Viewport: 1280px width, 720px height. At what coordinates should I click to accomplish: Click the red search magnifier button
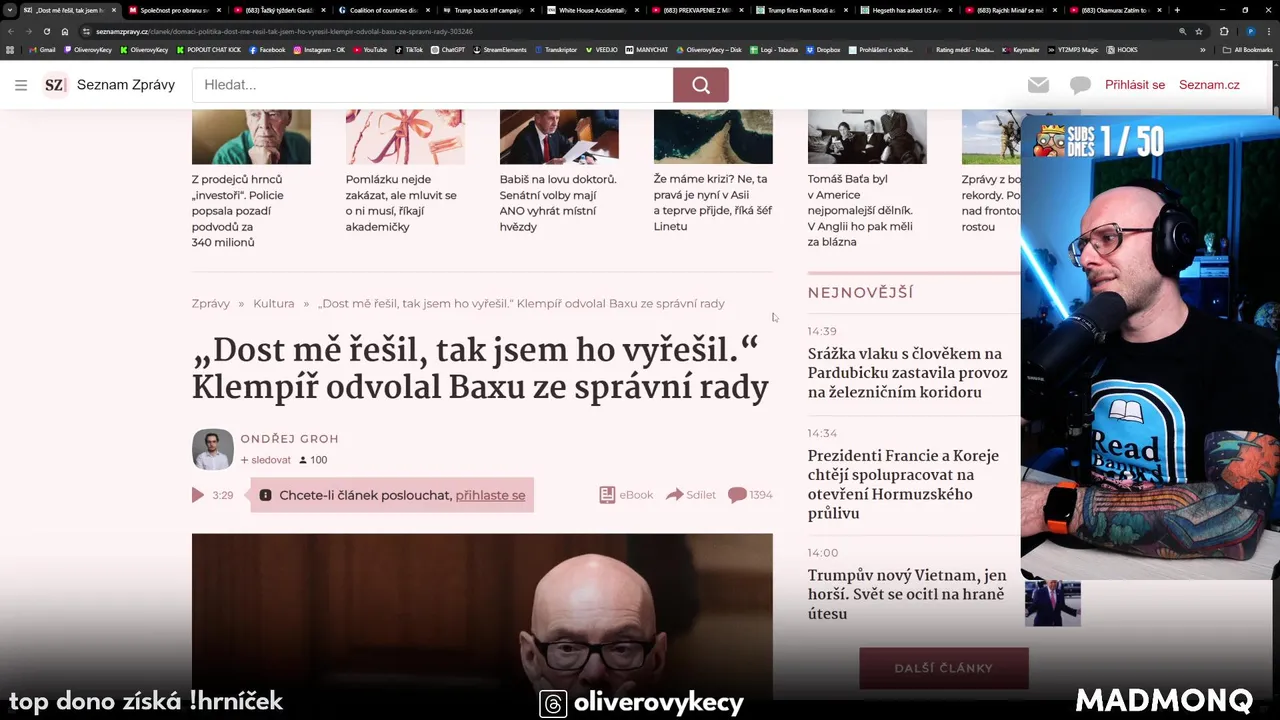pyautogui.click(x=701, y=85)
